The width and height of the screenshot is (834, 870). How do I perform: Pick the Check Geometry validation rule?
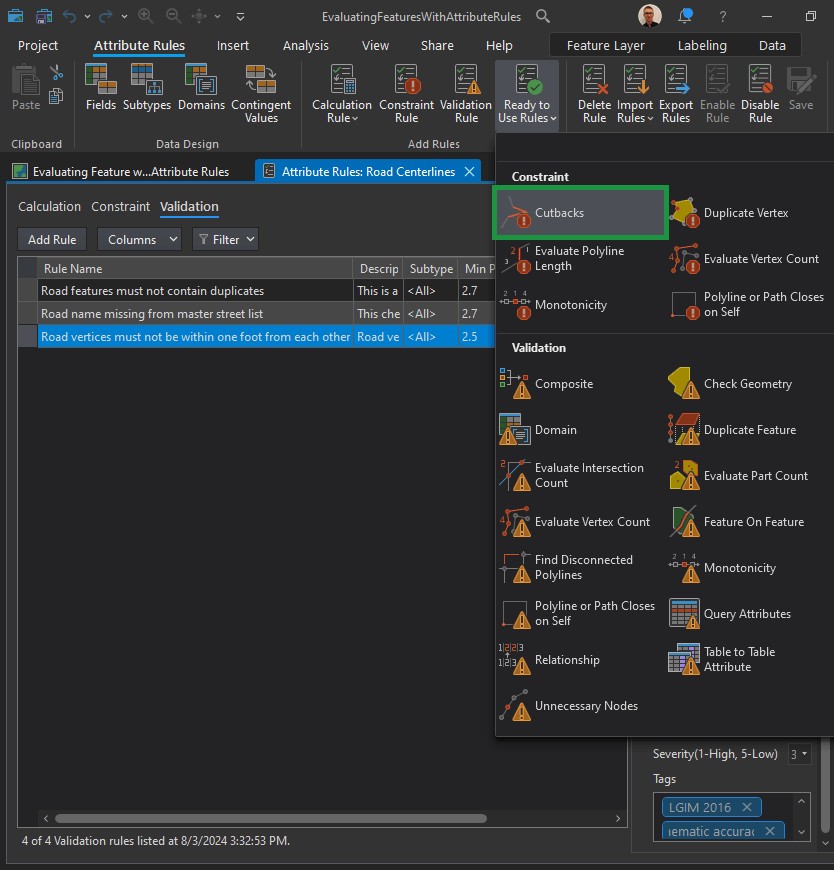point(747,384)
